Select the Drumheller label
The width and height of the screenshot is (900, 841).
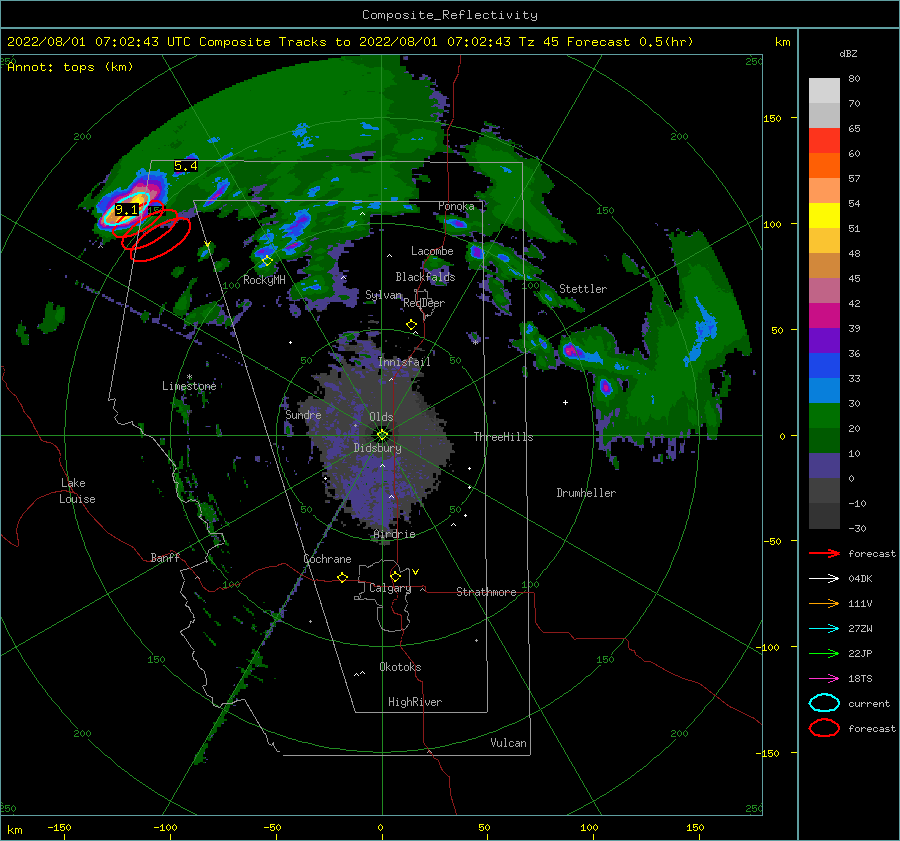coord(586,493)
